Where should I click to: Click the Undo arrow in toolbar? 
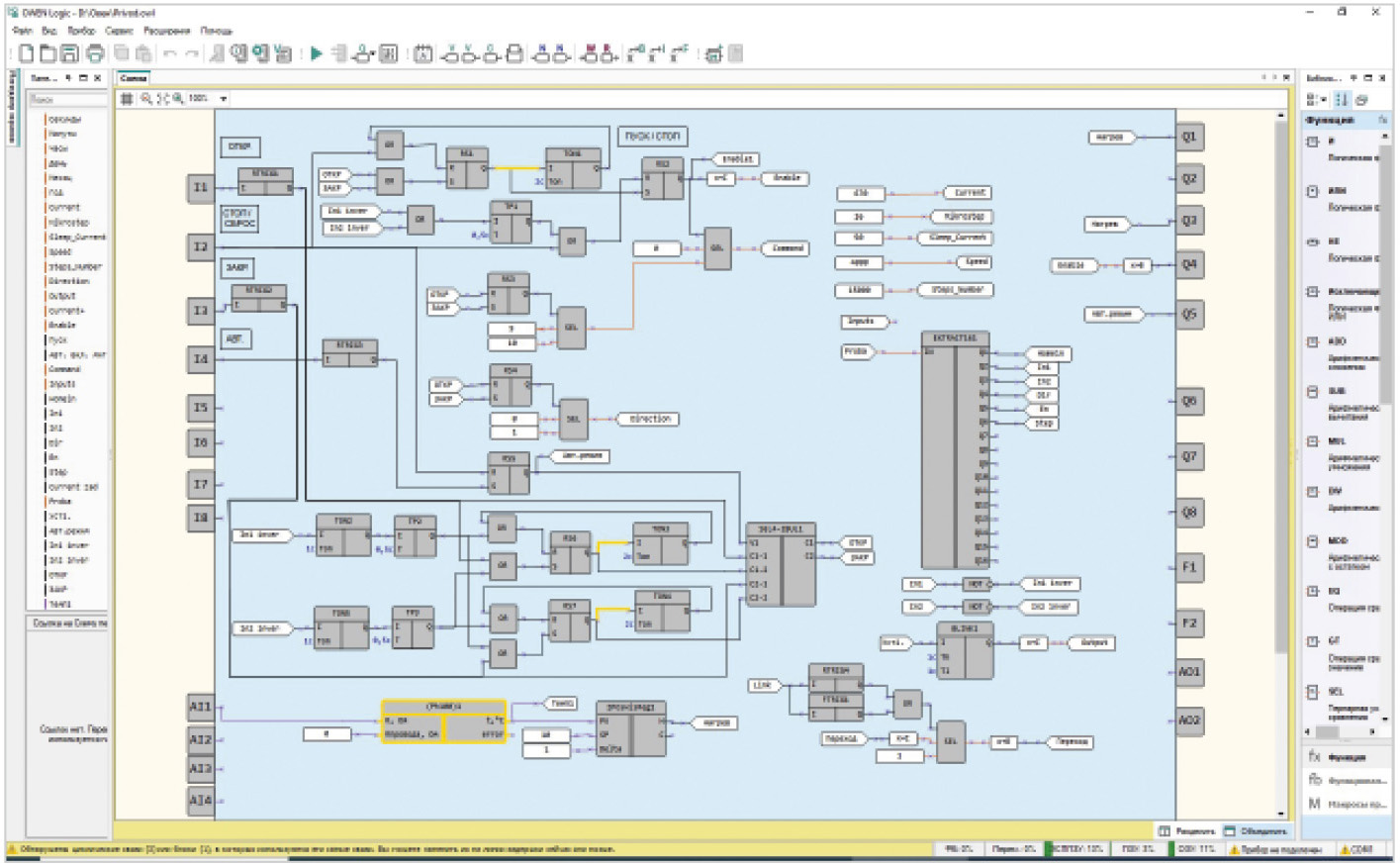click(x=169, y=53)
